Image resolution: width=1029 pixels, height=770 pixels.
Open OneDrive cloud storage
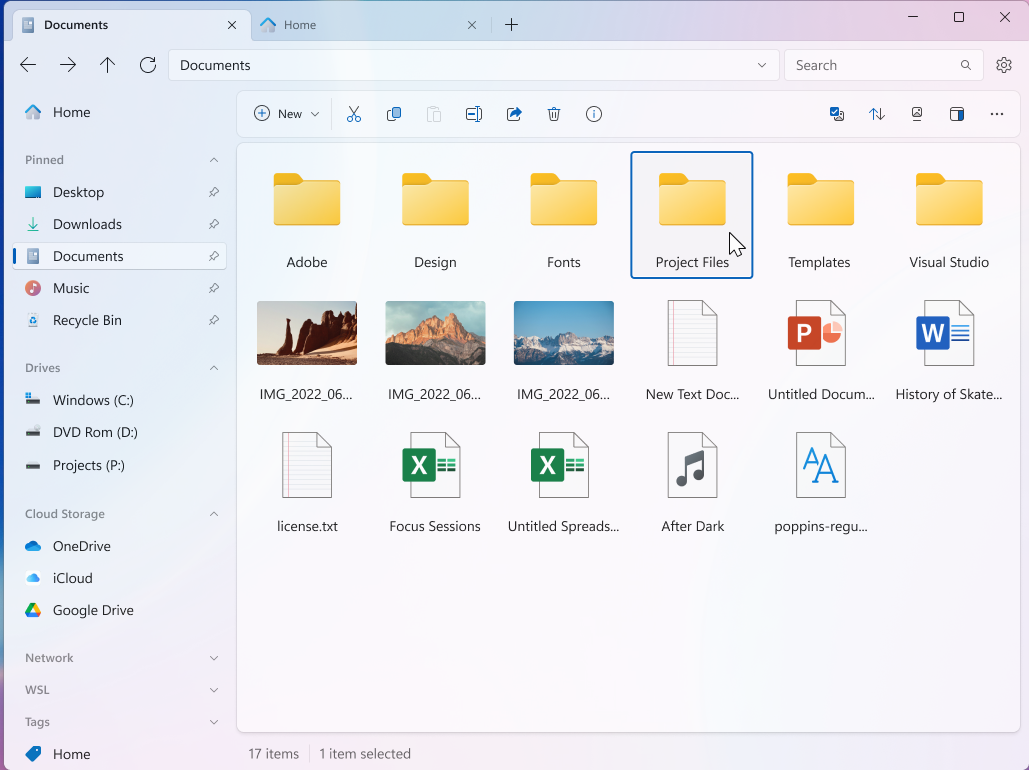pos(119,546)
